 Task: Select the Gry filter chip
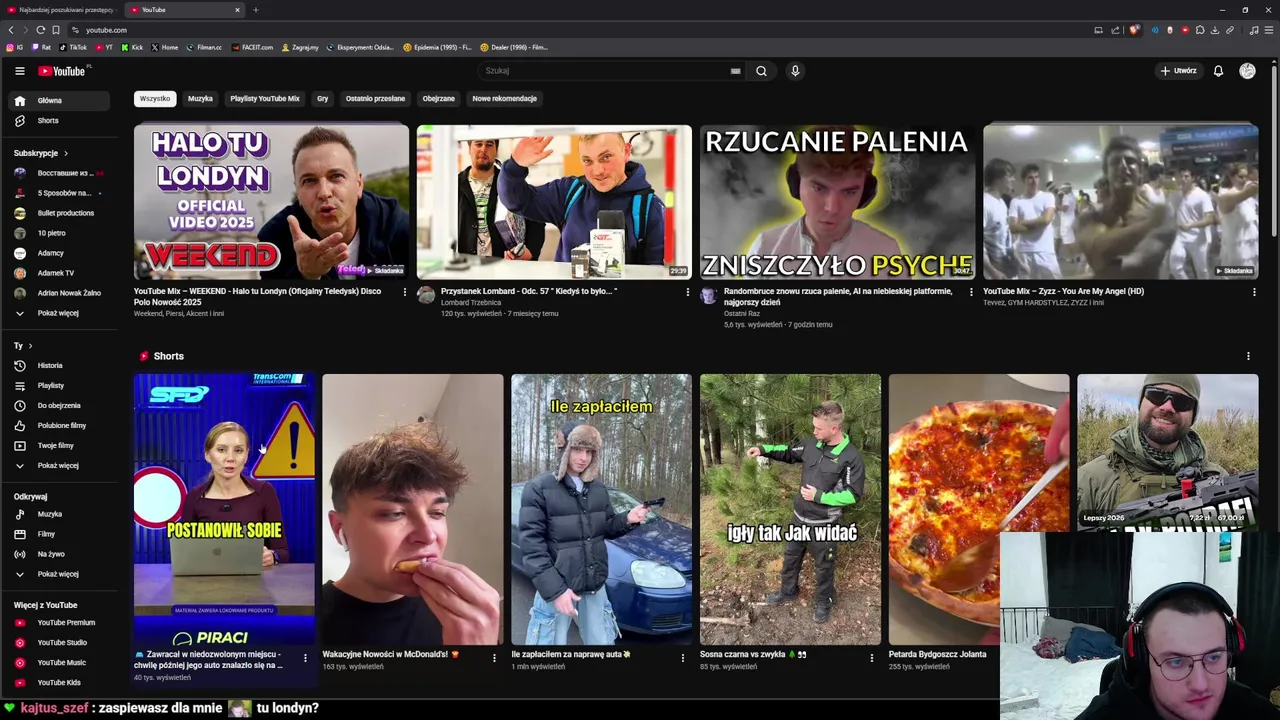pyautogui.click(x=322, y=98)
